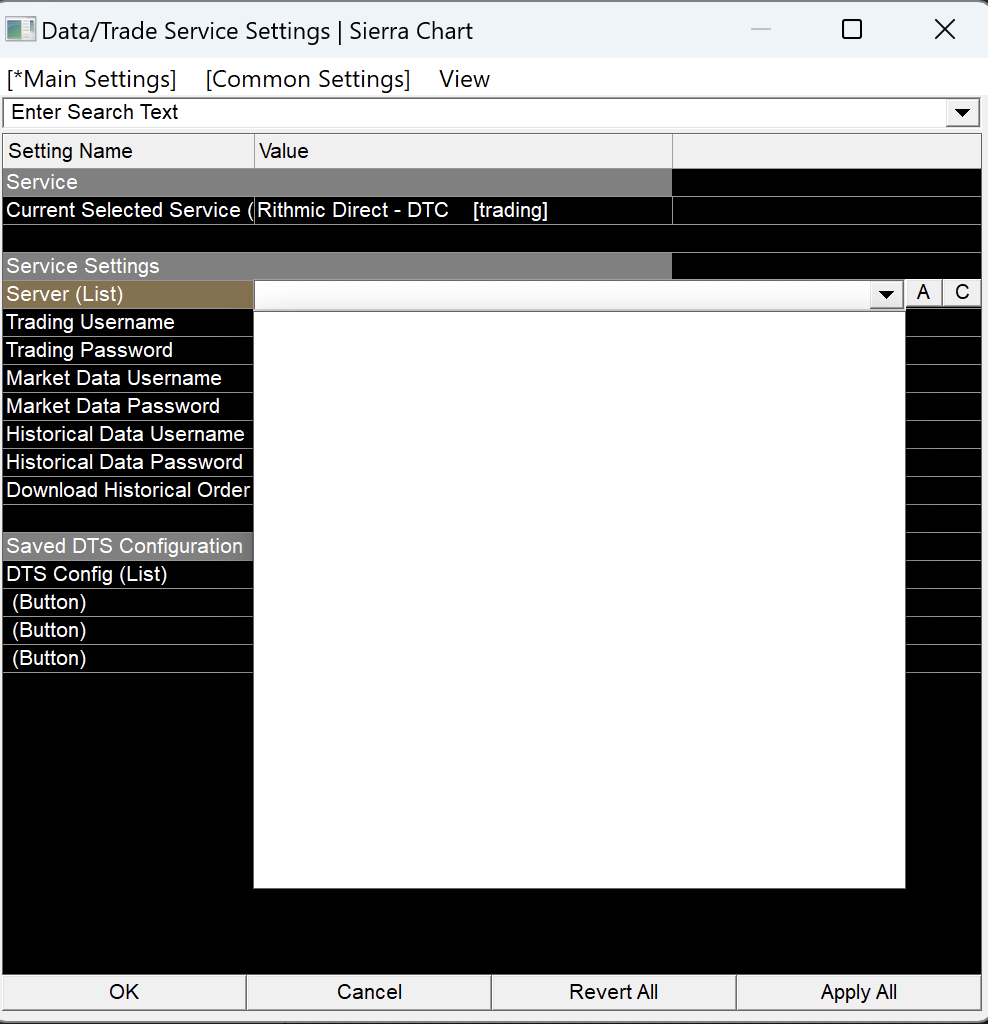
Task: Select the Historical Data Password setting
Action: (x=128, y=463)
